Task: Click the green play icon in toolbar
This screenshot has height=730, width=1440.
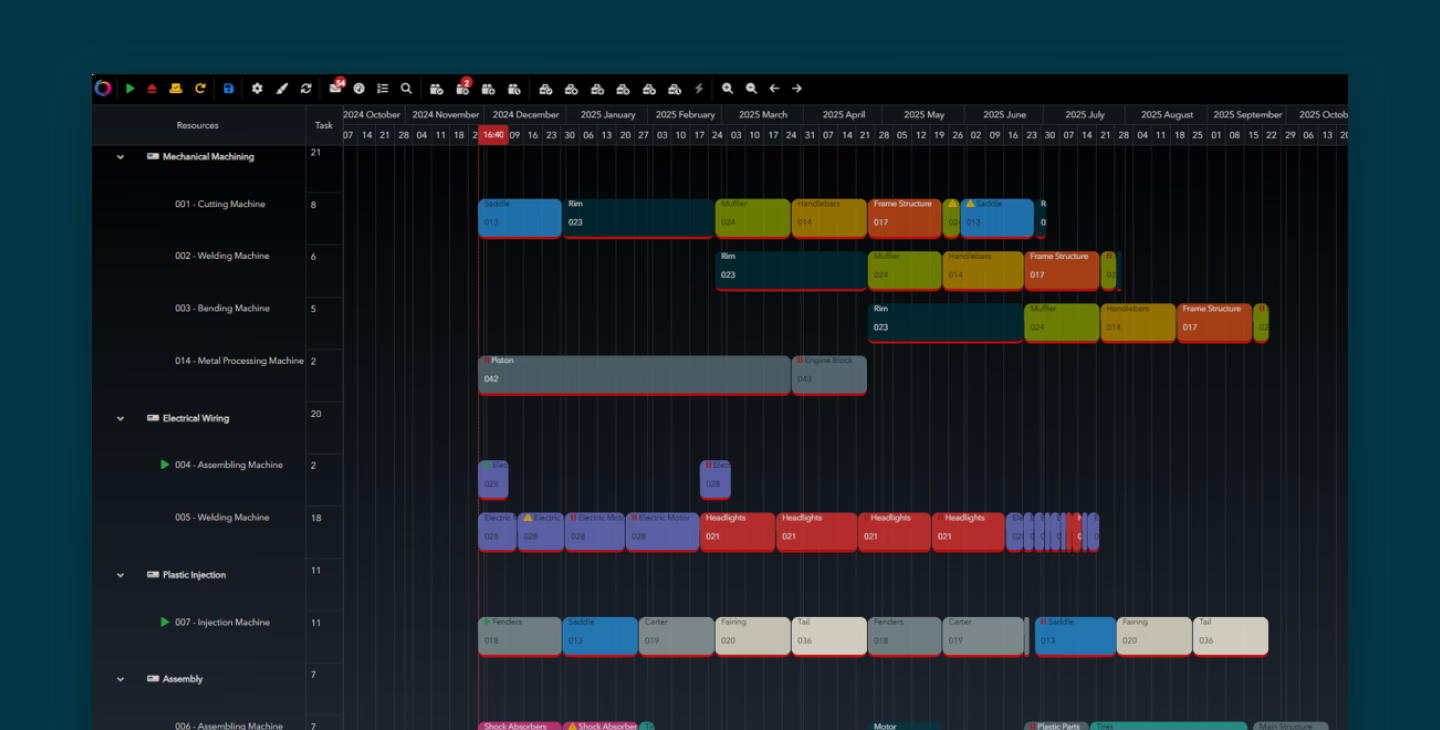Action: pyautogui.click(x=130, y=88)
